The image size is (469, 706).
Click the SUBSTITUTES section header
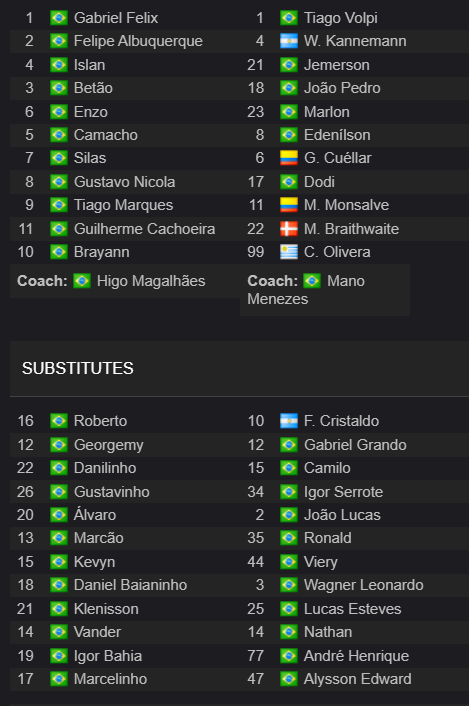[x=78, y=368]
